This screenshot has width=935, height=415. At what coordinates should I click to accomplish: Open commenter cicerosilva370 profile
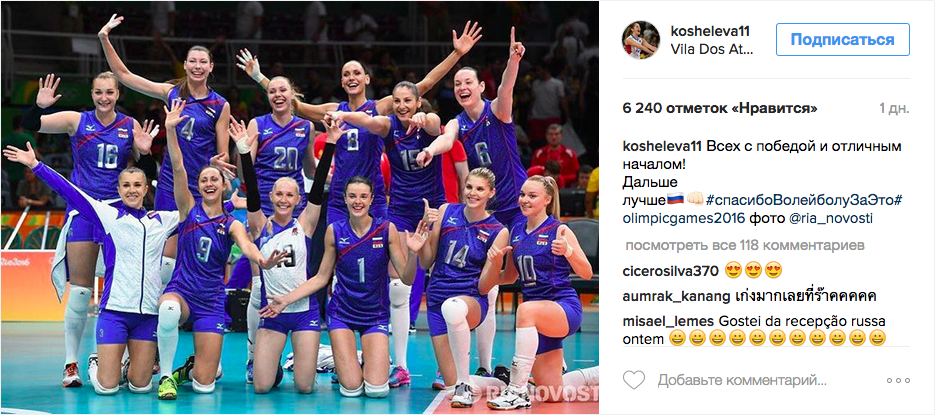point(670,271)
